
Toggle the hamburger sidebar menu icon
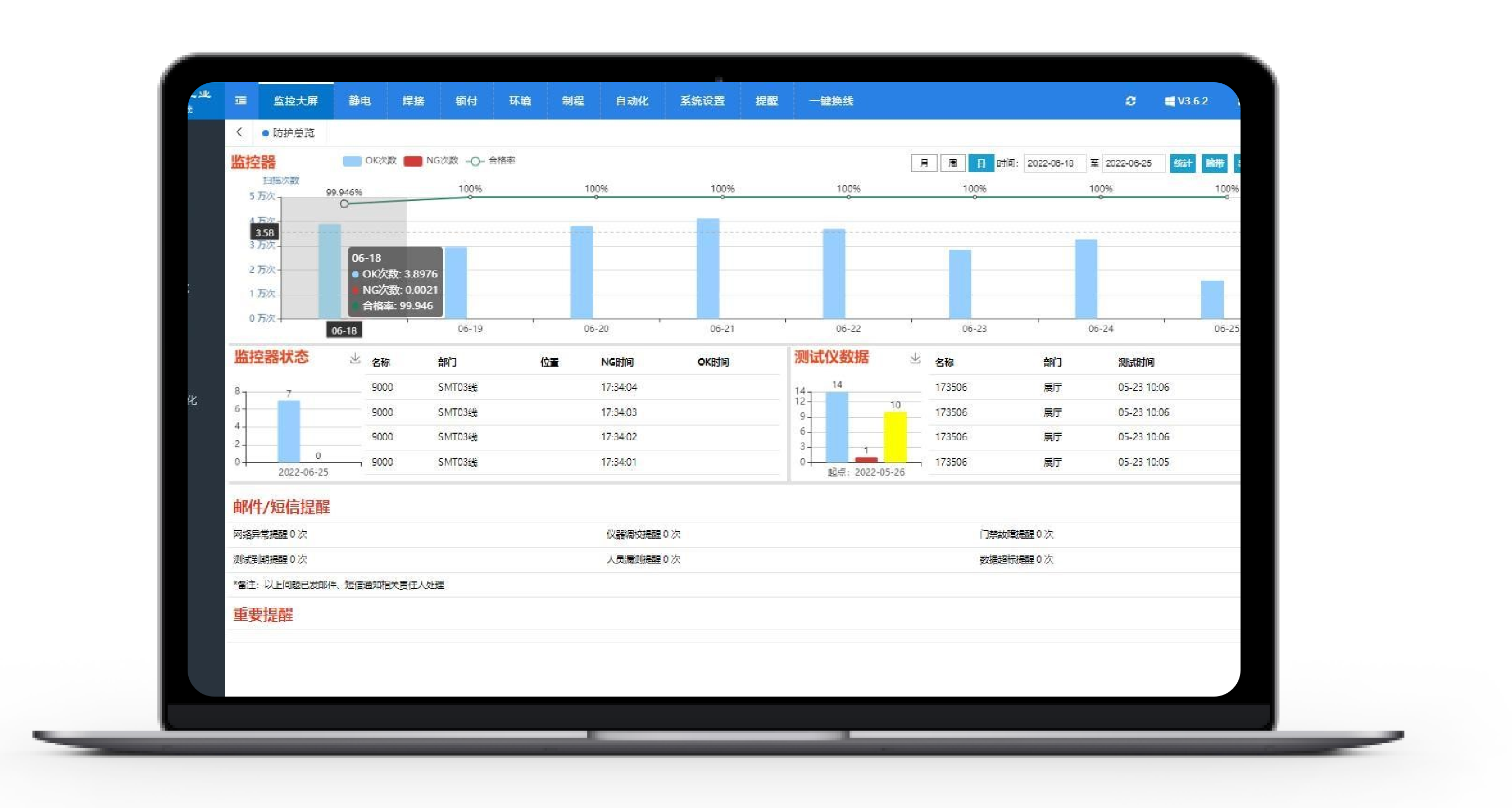[241, 101]
